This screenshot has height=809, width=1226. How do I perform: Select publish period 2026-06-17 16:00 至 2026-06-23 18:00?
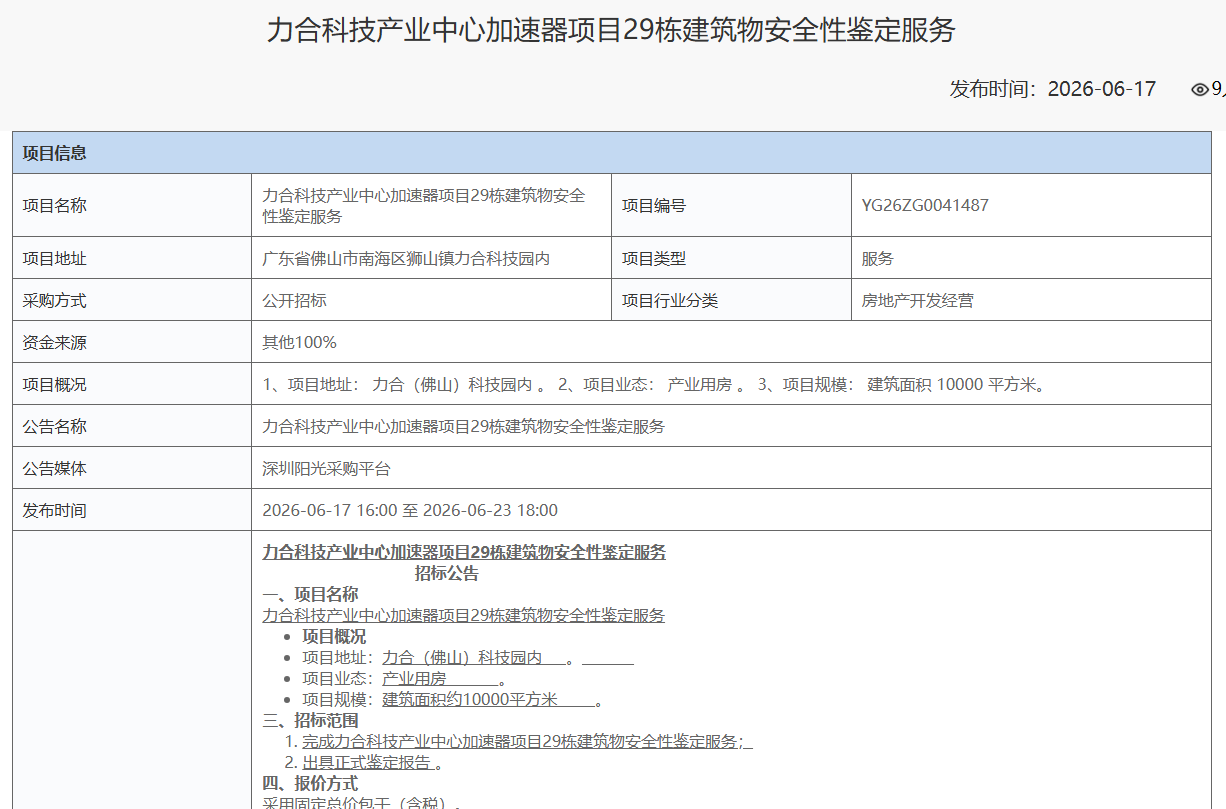coord(410,510)
